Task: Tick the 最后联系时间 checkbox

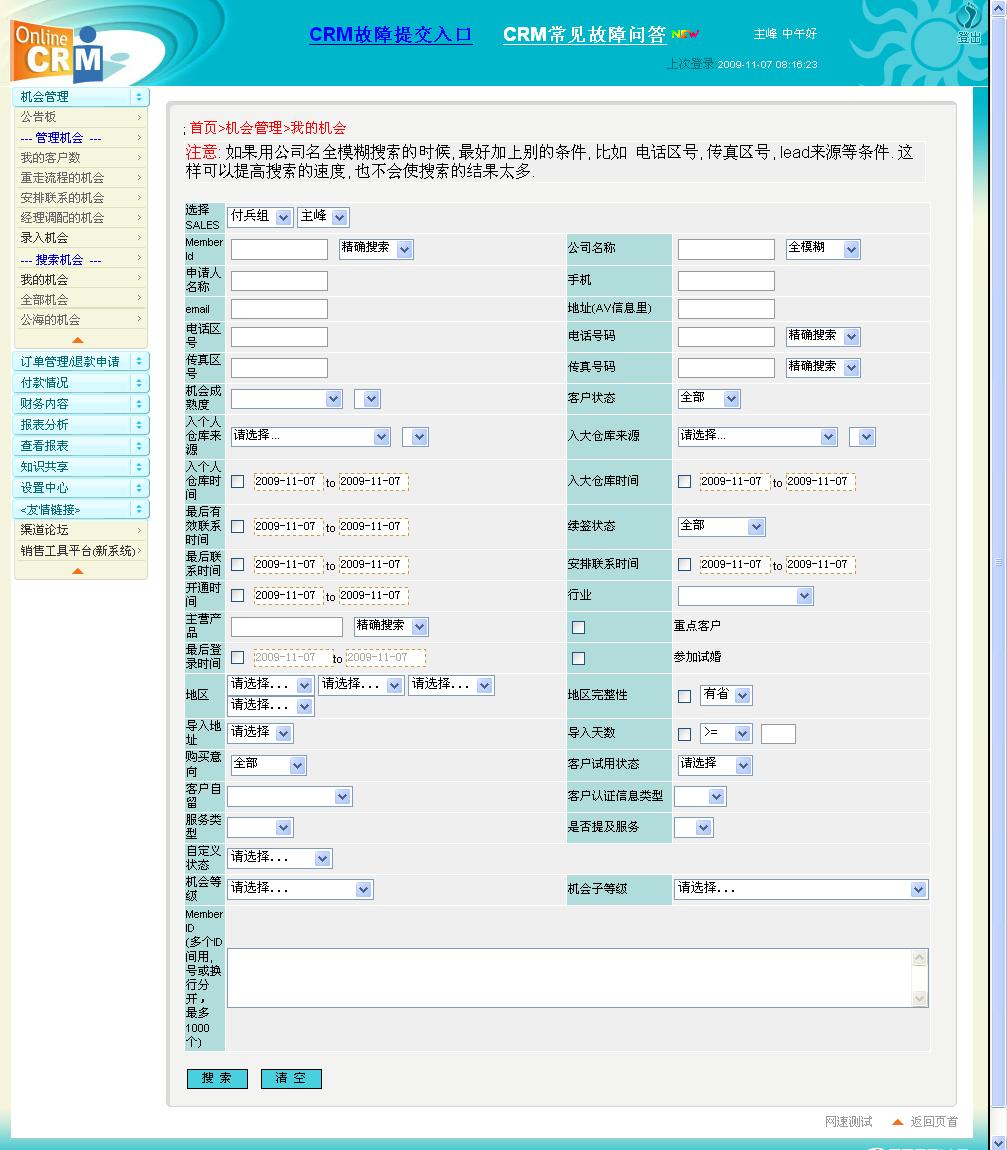Action: pyautogui.click(x=238, y=565)
